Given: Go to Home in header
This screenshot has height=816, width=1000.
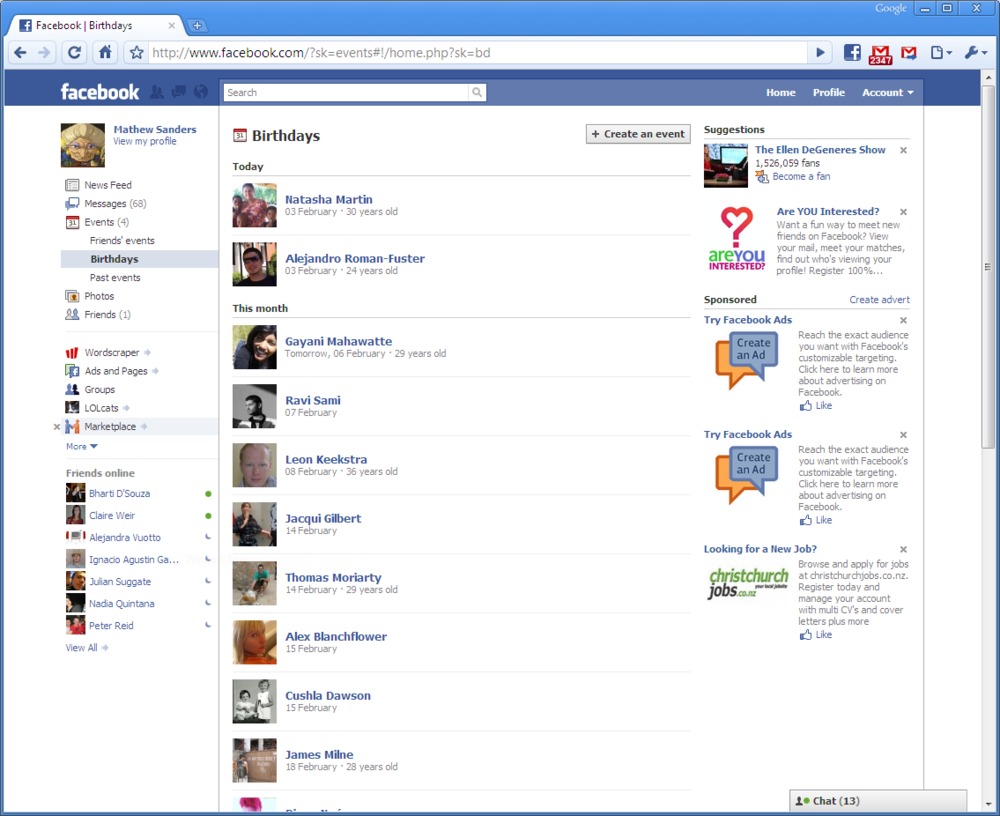Looking at the screenshot, I should pyautogui.click(x=781, y=93).
